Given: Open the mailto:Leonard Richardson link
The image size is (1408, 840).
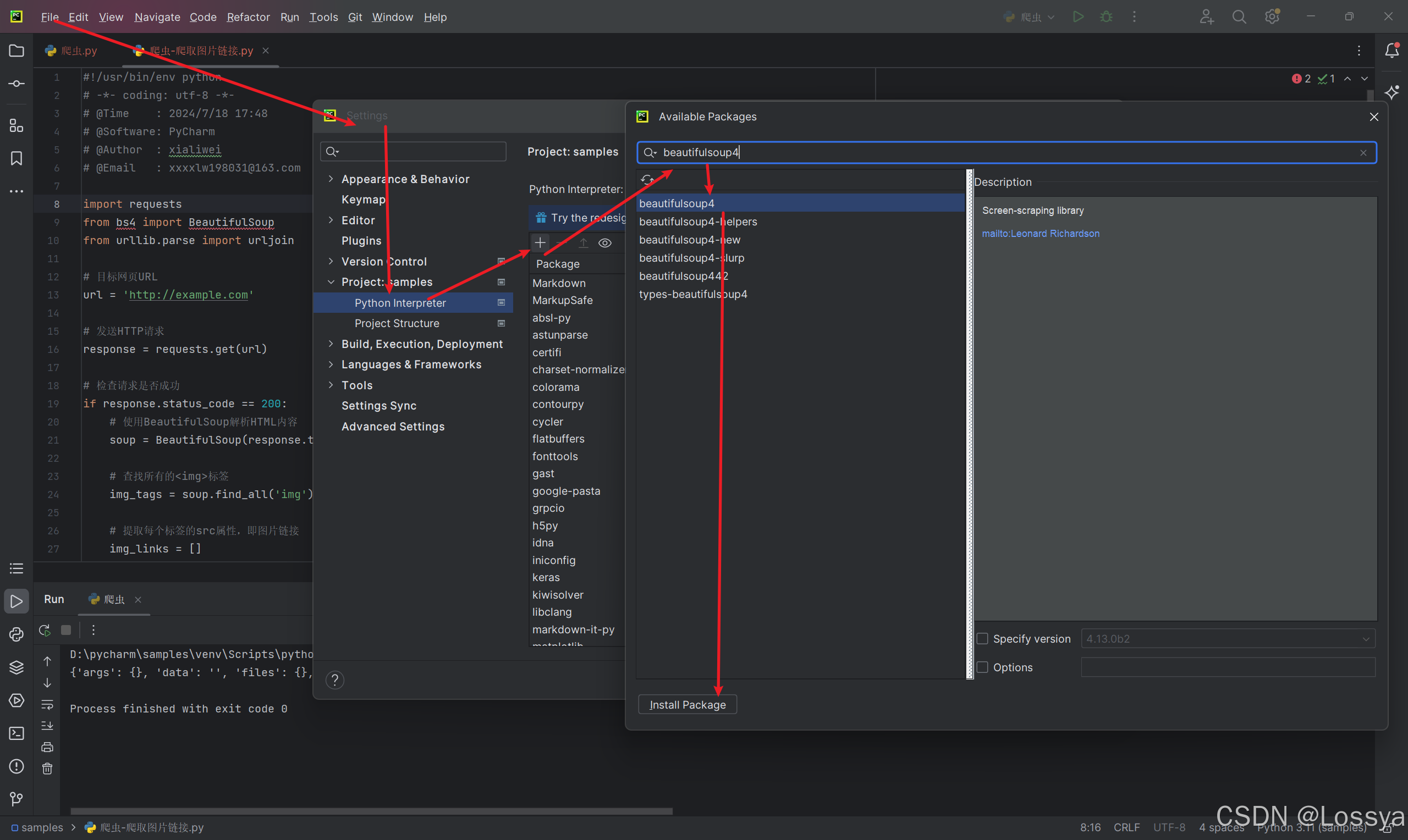Looking at the screenshot, I should click(1041, 233).
